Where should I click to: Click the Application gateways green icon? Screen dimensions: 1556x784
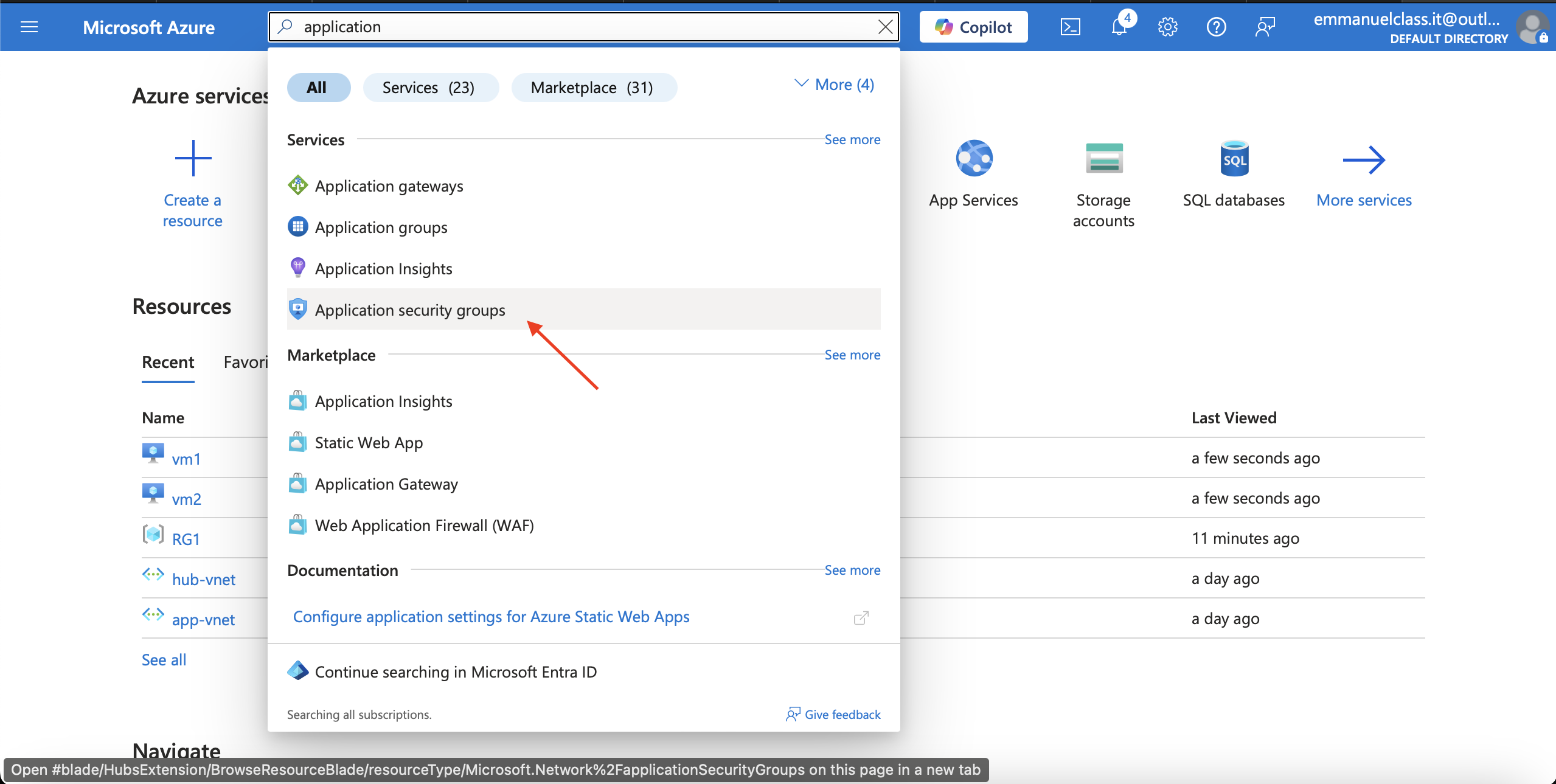[x=297, y=185]
